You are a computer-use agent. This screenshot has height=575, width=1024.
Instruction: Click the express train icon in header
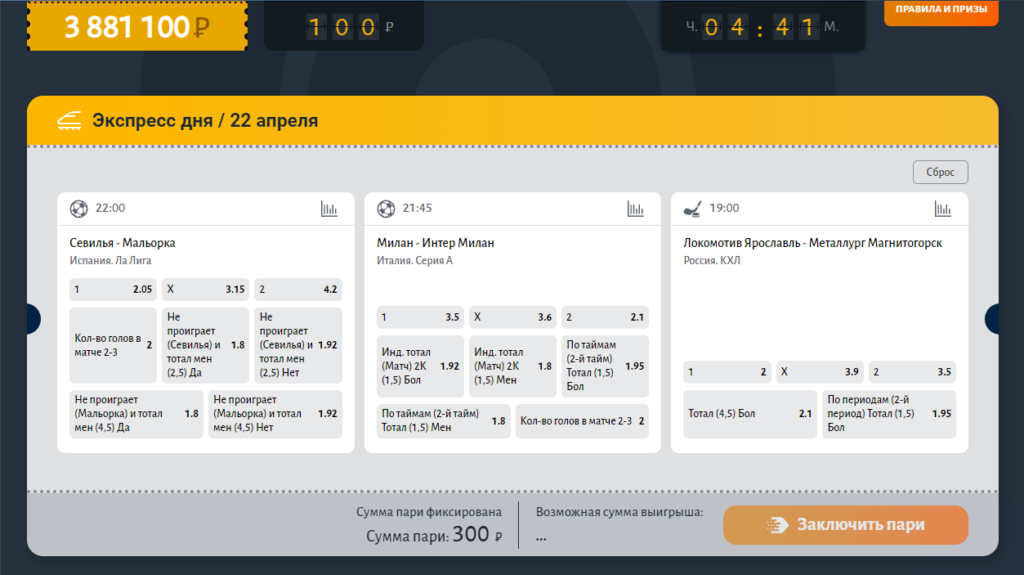69,120
